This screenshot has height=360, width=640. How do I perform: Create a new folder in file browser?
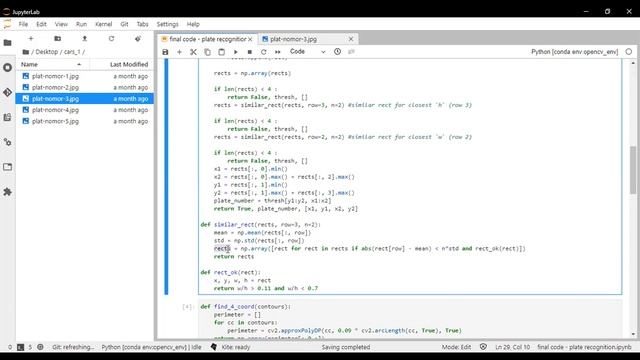[58, 38]
